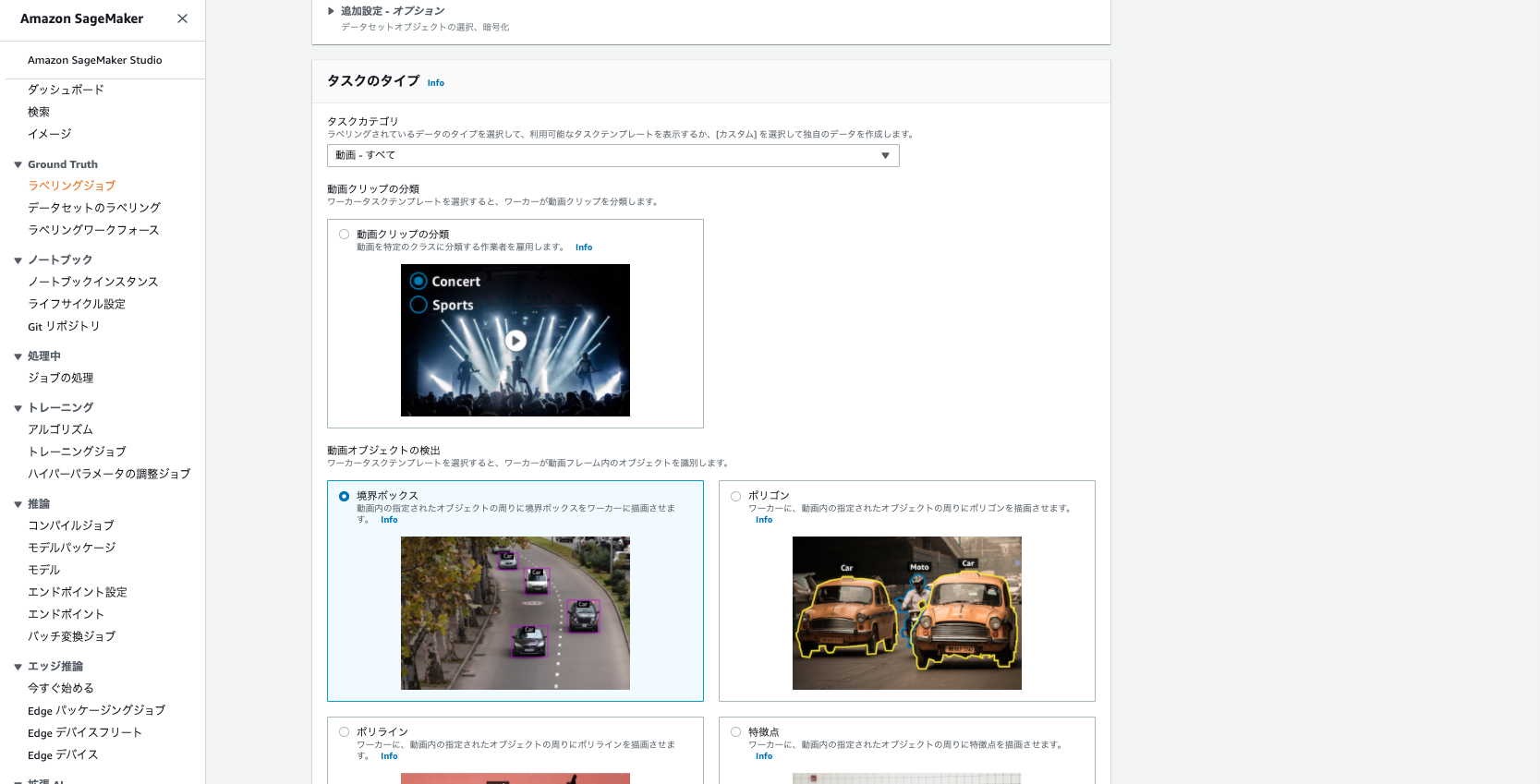Open ラベリングワークフォース page
1540x784 pixels.
click(93, 230)
